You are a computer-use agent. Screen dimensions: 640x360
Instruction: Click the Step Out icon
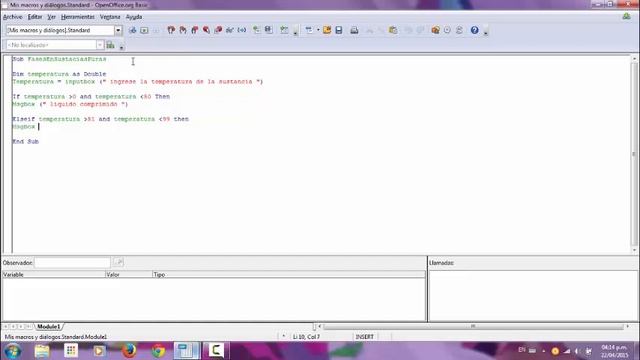tap(195, 30)
